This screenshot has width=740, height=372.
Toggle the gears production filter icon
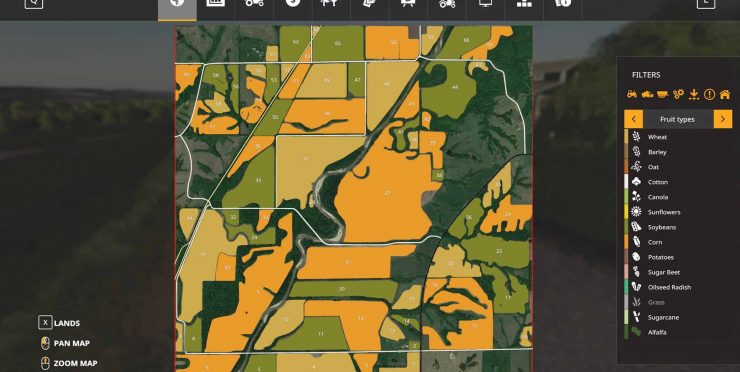pos(678,94)
